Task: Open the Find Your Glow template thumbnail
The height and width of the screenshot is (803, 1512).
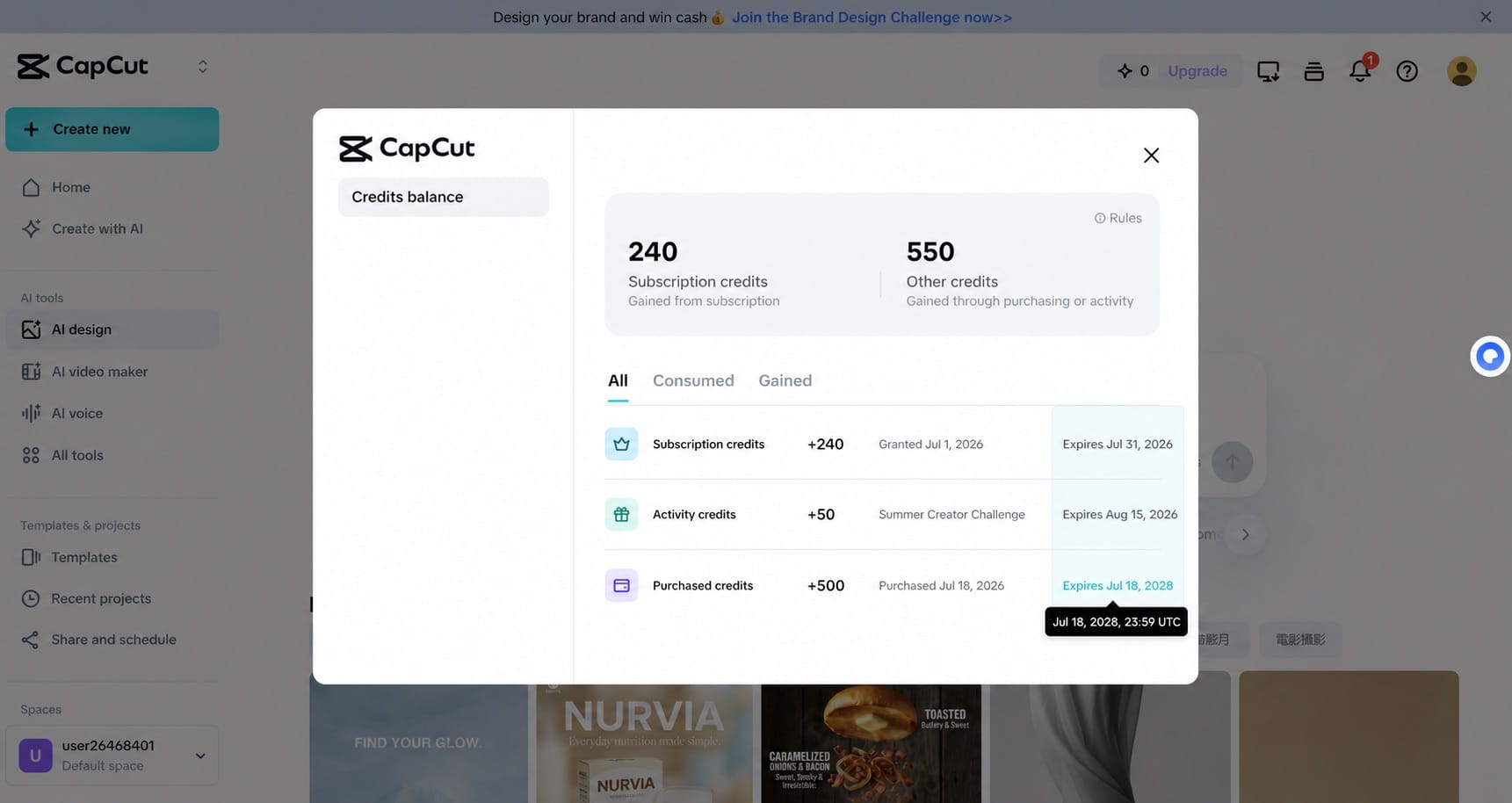Action: coord(418,743)
